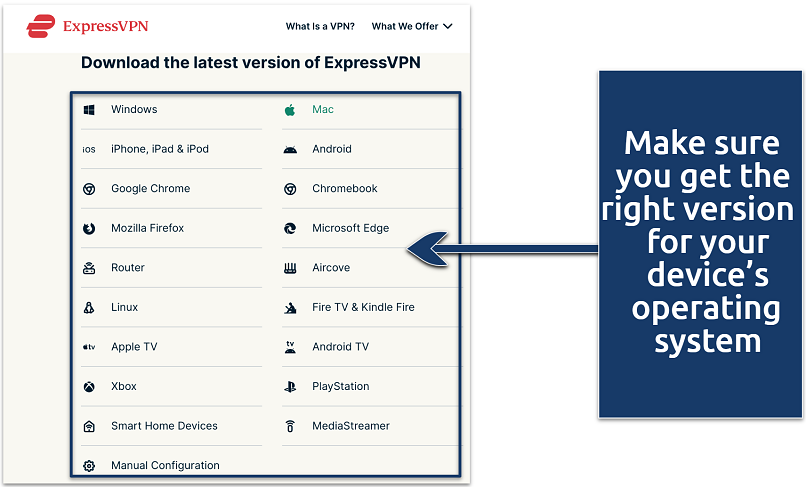This screenshot has height=487, width=806.
Task: Click the gear icon for Manual Configuration
Action: click(89, 466)
